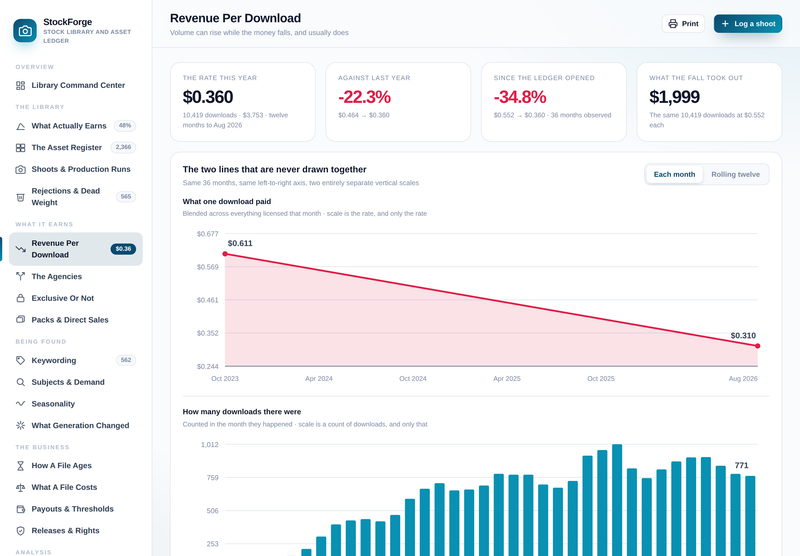
Task: Open The Agencies section
Action: click(x=76, y=276)
